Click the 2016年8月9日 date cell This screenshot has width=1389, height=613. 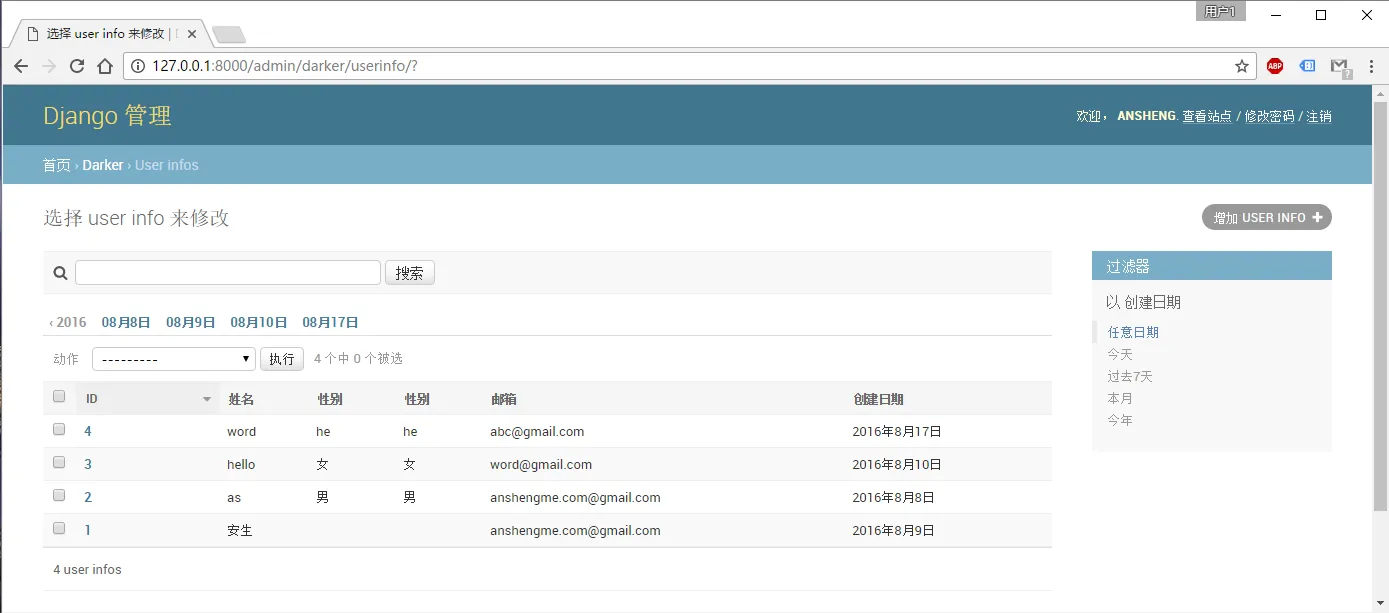(x=893, y=530)
